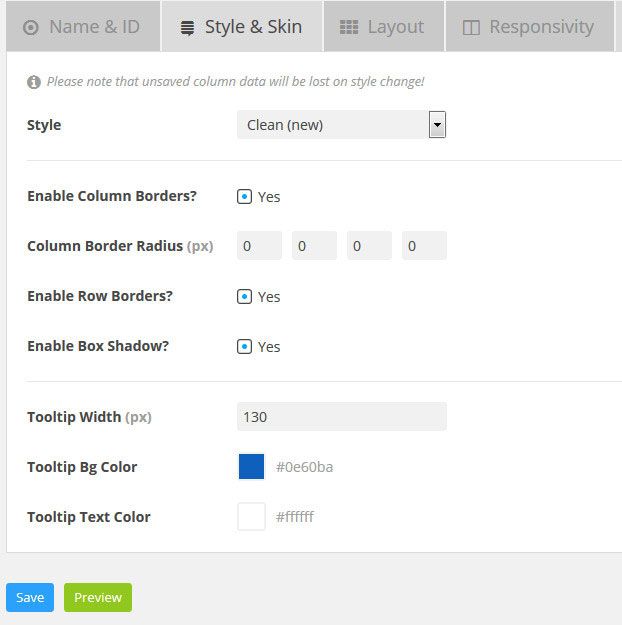Disable the Box Shadow option

coord(245,346)
